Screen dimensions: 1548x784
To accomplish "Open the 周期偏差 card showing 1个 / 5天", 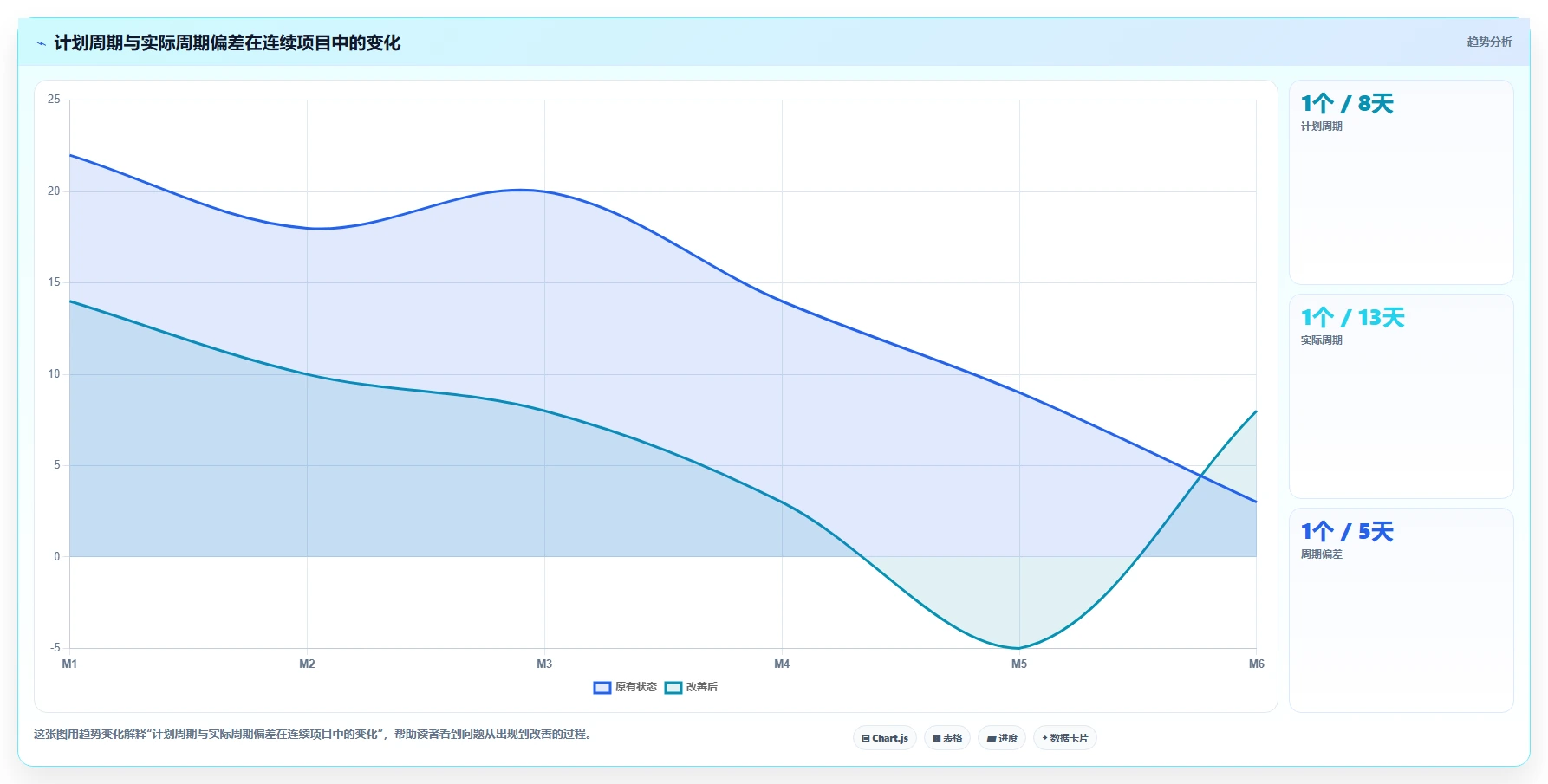I will tap(1402, 611).
